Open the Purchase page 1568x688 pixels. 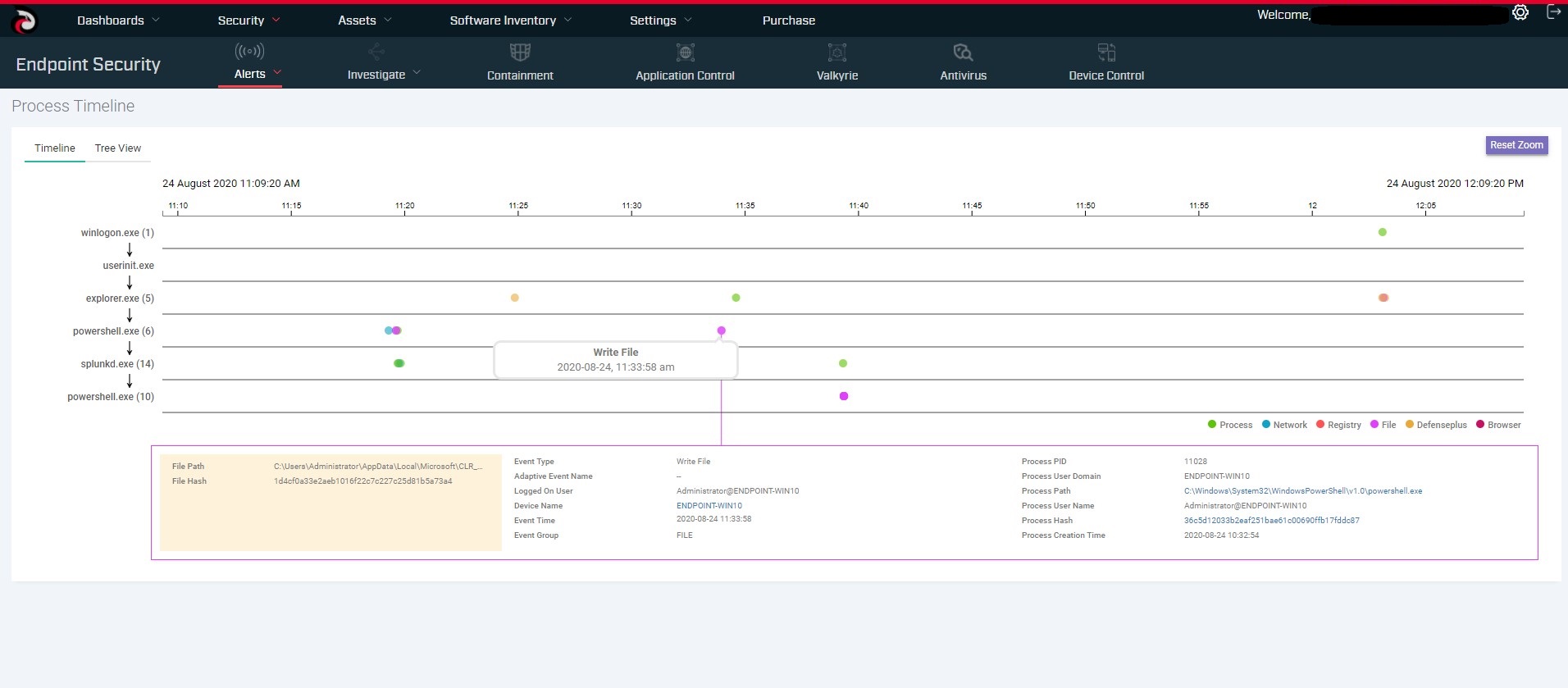pos(789,21)
